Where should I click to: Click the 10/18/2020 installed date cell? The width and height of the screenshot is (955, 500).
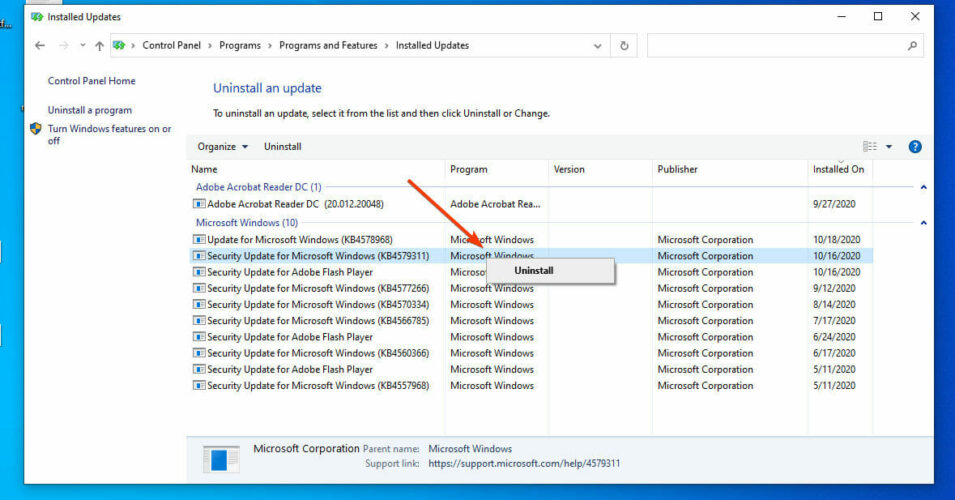tap(836, 240)
